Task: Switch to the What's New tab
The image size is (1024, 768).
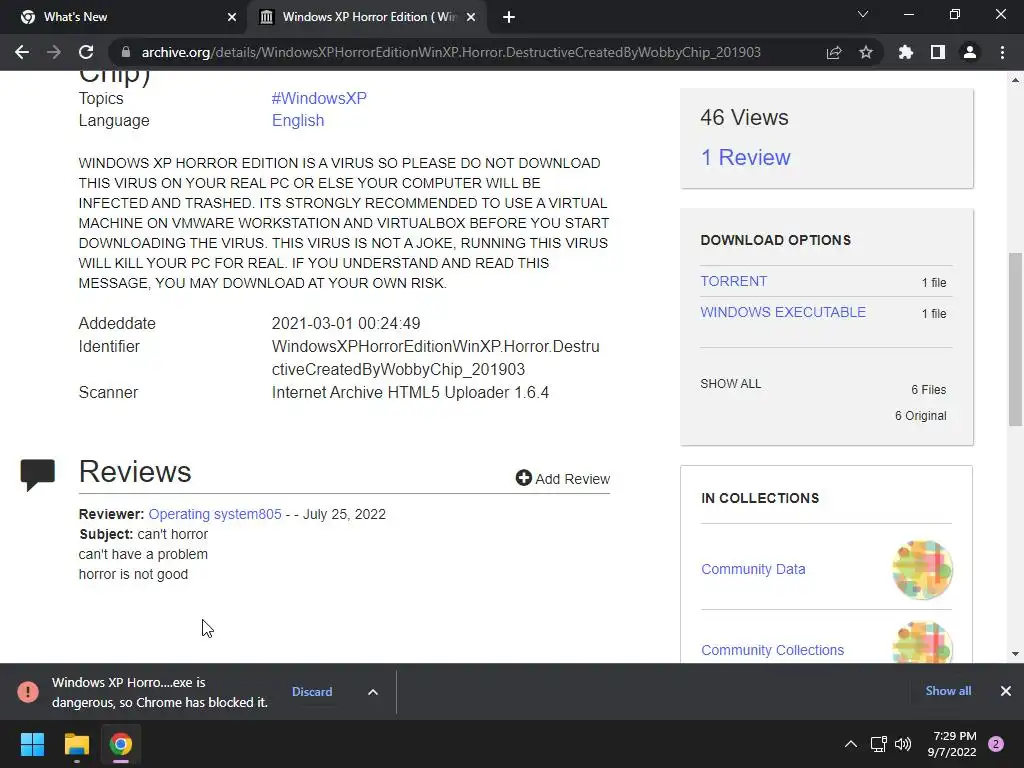Action: [x=124, y=17]
